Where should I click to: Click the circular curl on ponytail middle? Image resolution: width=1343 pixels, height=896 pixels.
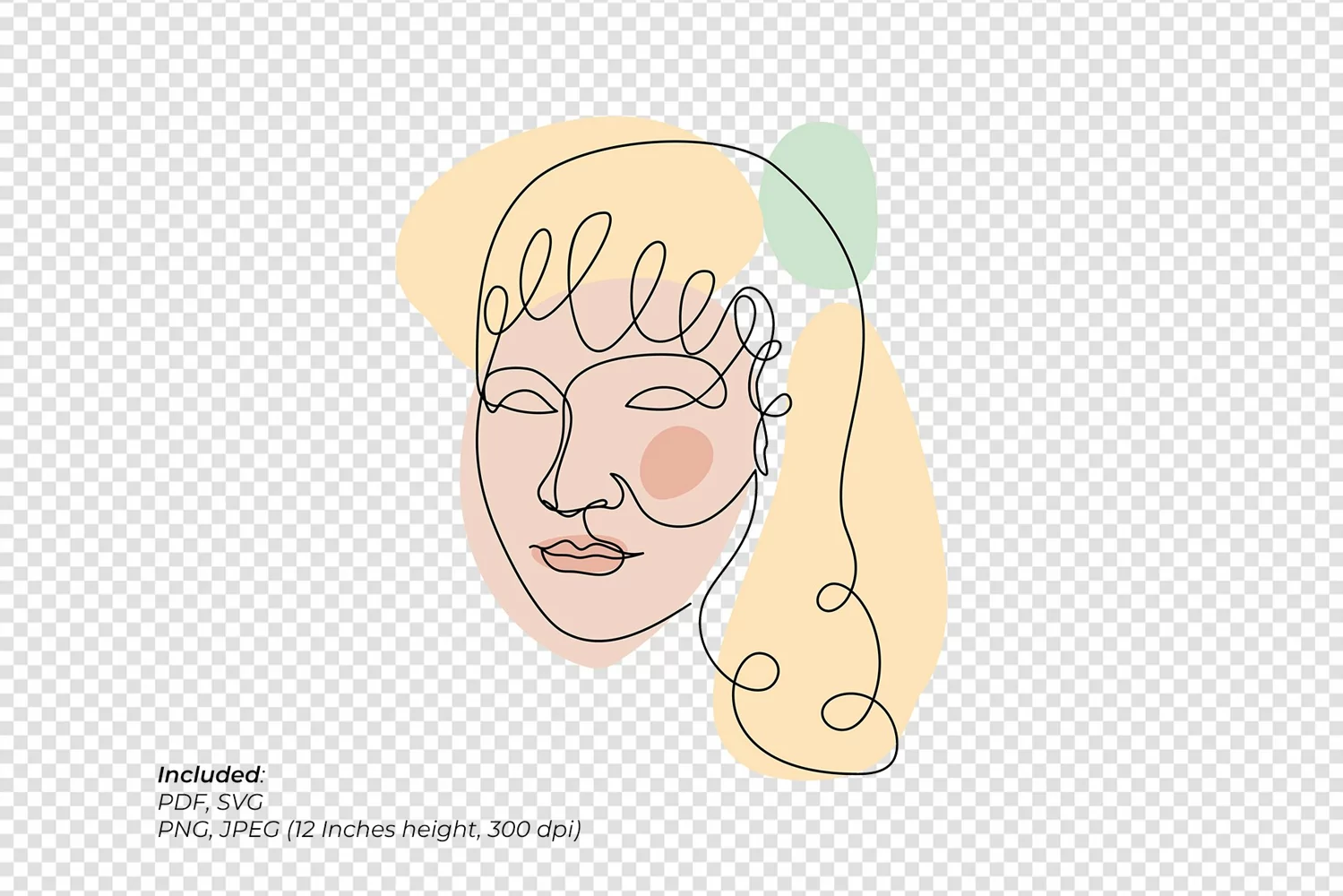click(x=835, y=597)
